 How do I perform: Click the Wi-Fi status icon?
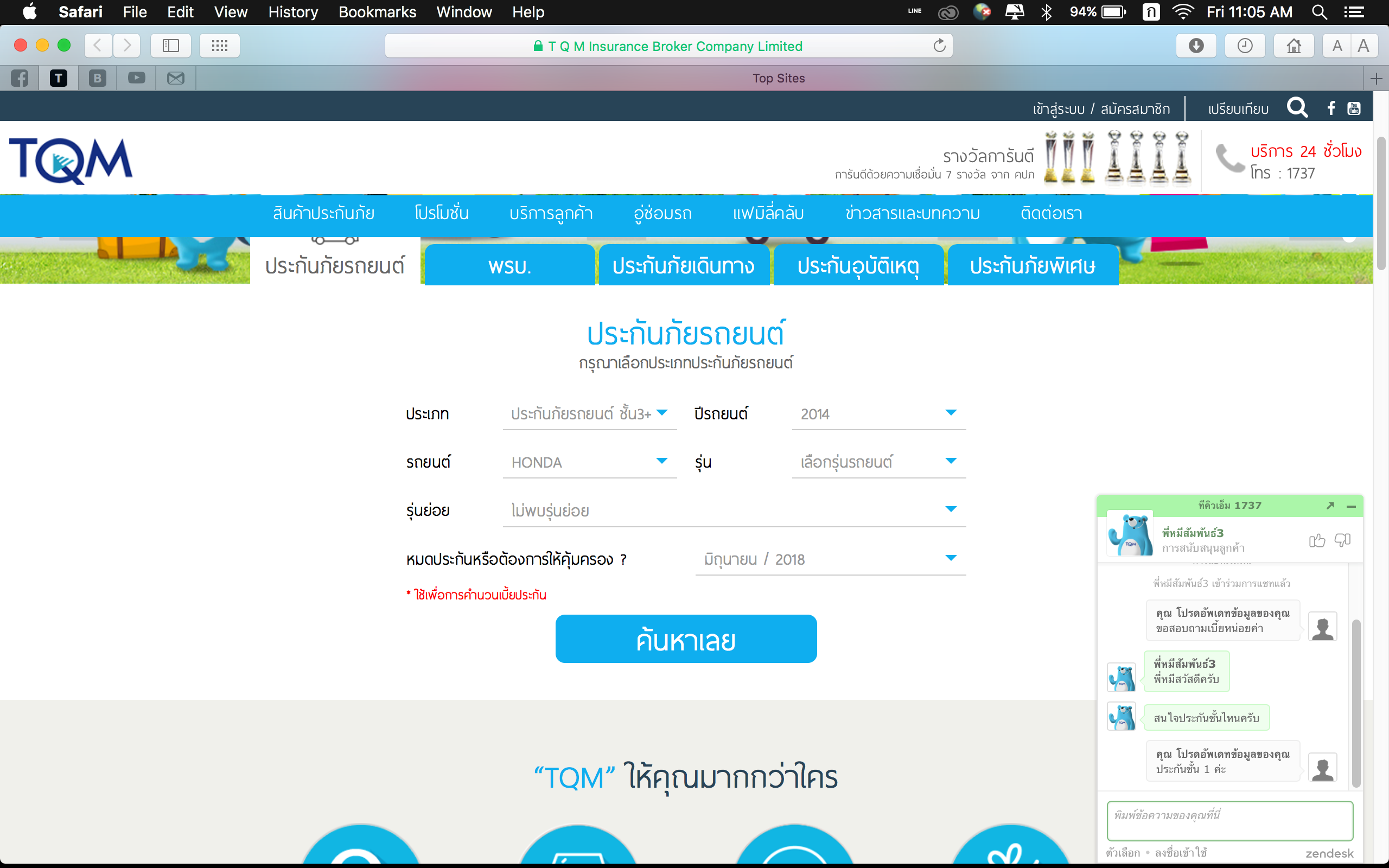tap(1182, 12)
